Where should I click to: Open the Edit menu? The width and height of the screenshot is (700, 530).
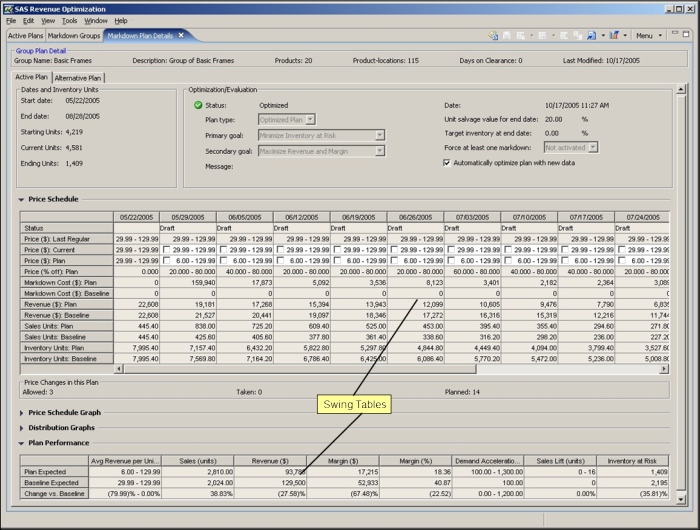click(29, 21)
